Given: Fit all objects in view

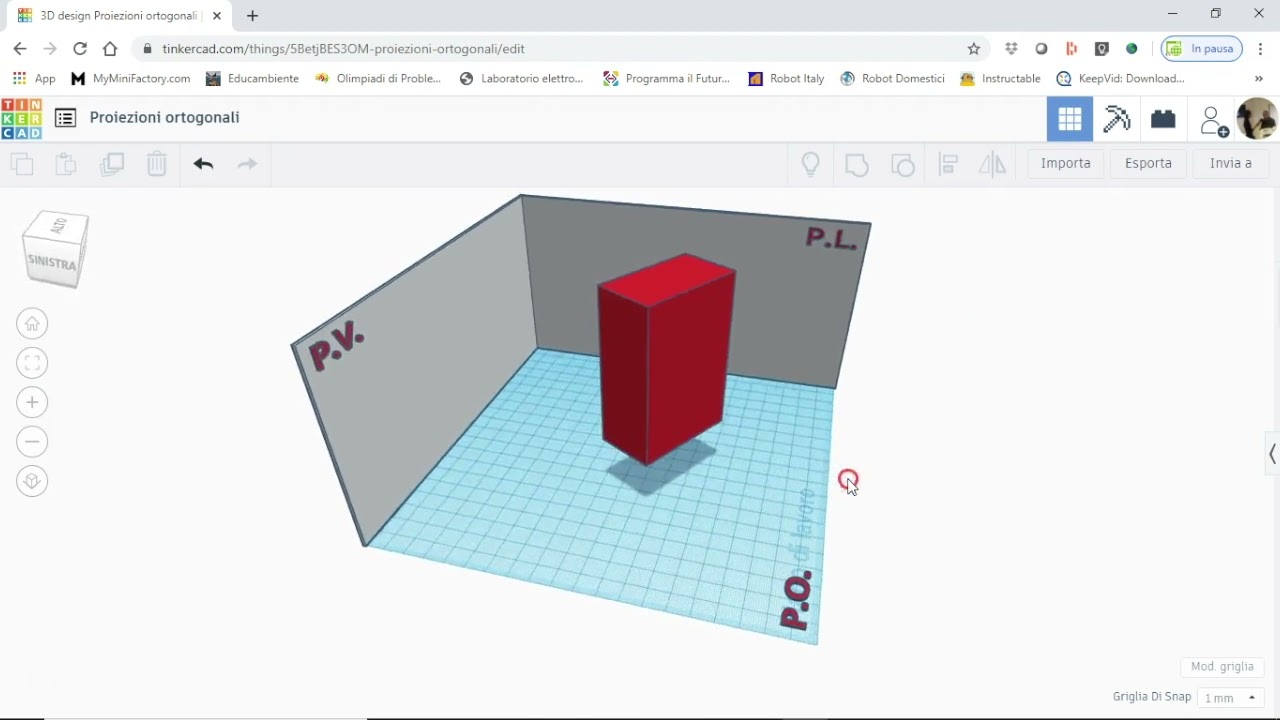Looking at the screenshot, I should point(32,363).
